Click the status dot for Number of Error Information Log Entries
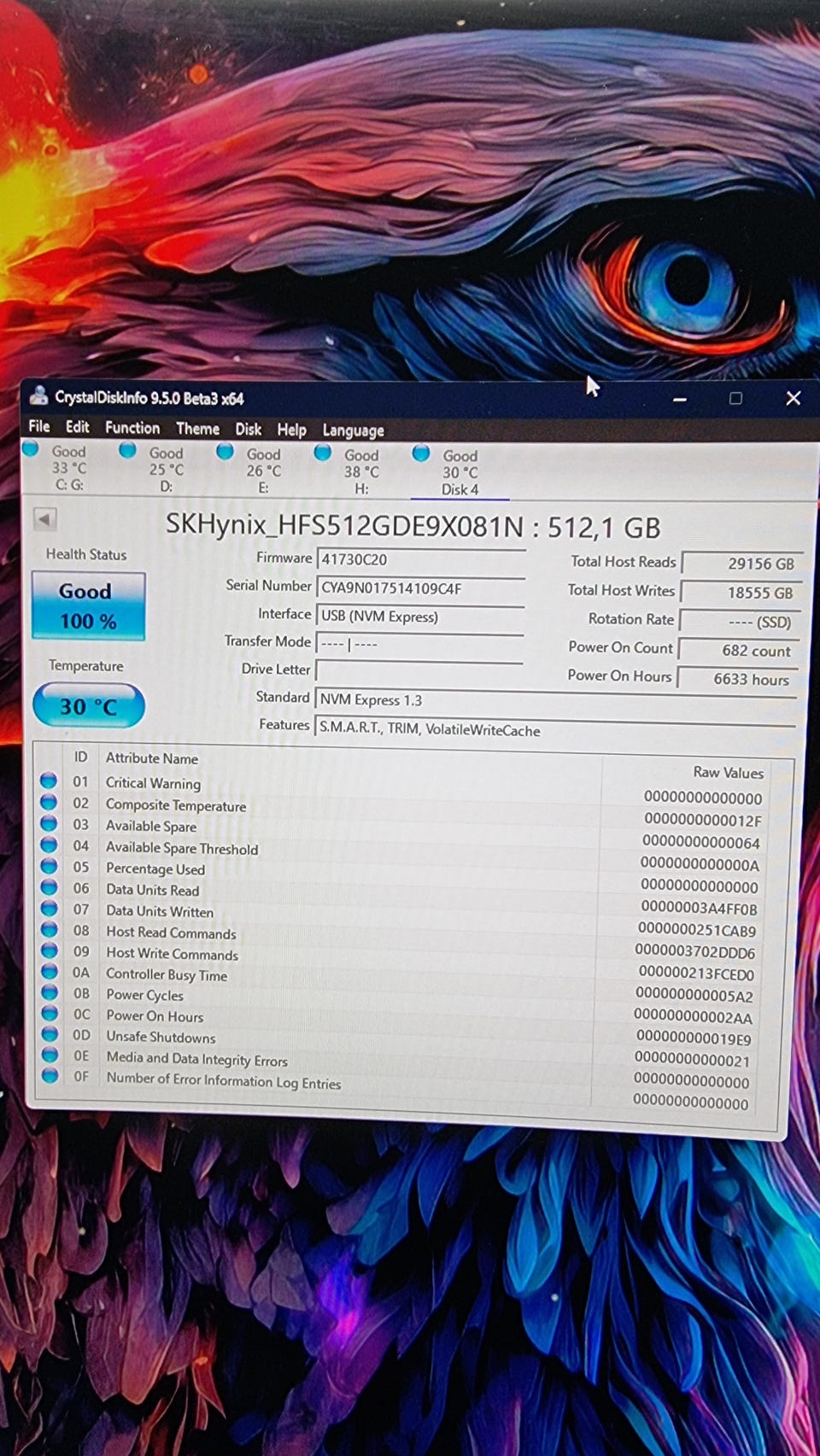The image size is (820, 1456). (x=50, y=1076)
